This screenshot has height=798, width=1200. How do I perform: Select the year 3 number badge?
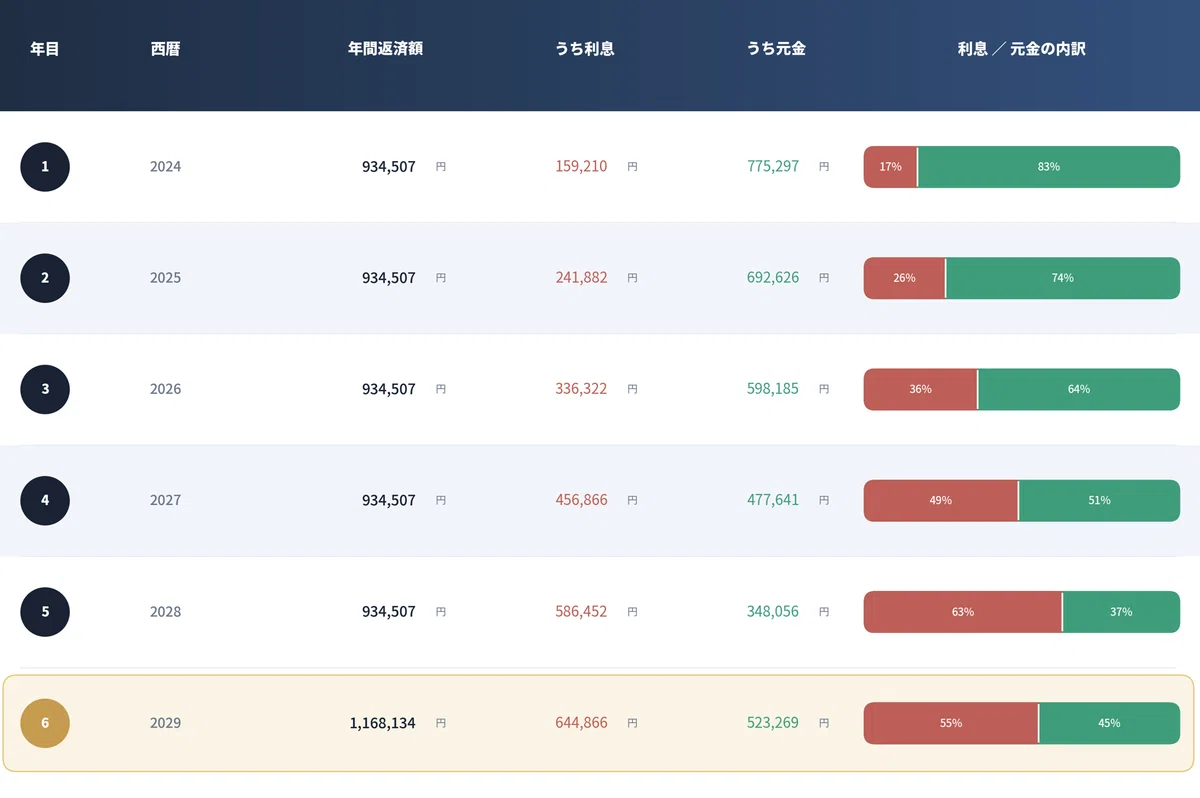tap(45, 389)
